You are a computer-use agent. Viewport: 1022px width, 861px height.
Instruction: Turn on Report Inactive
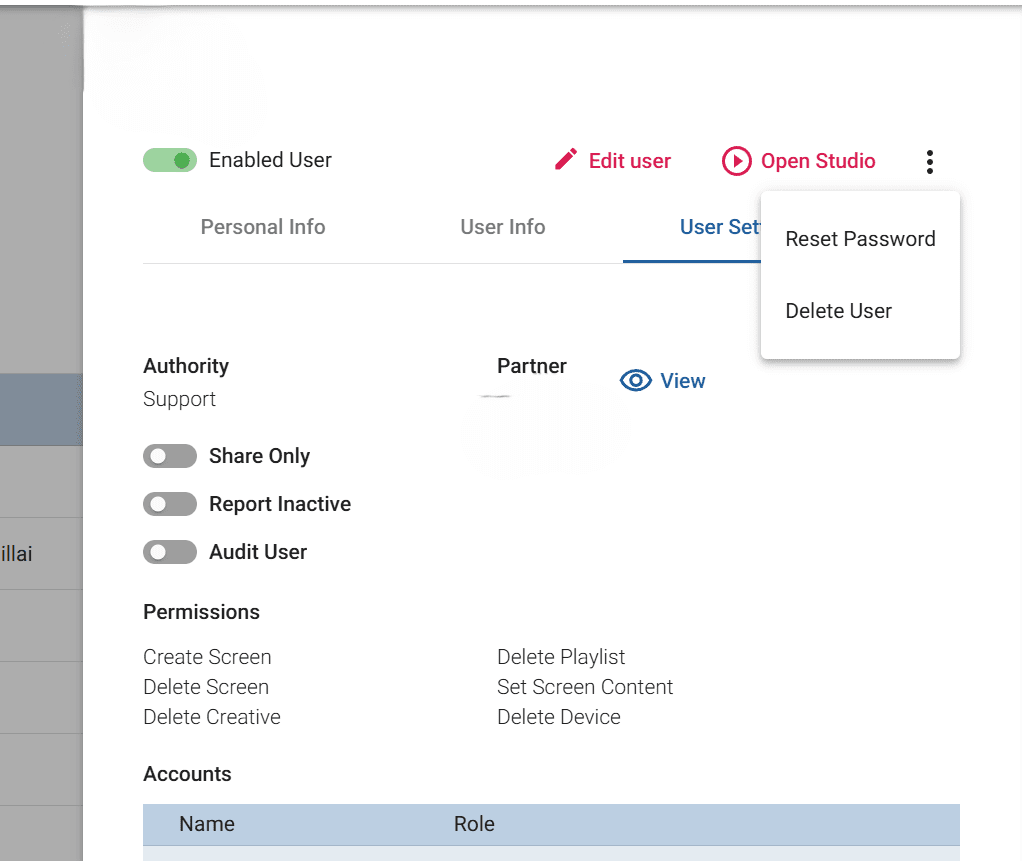point(170,504)
